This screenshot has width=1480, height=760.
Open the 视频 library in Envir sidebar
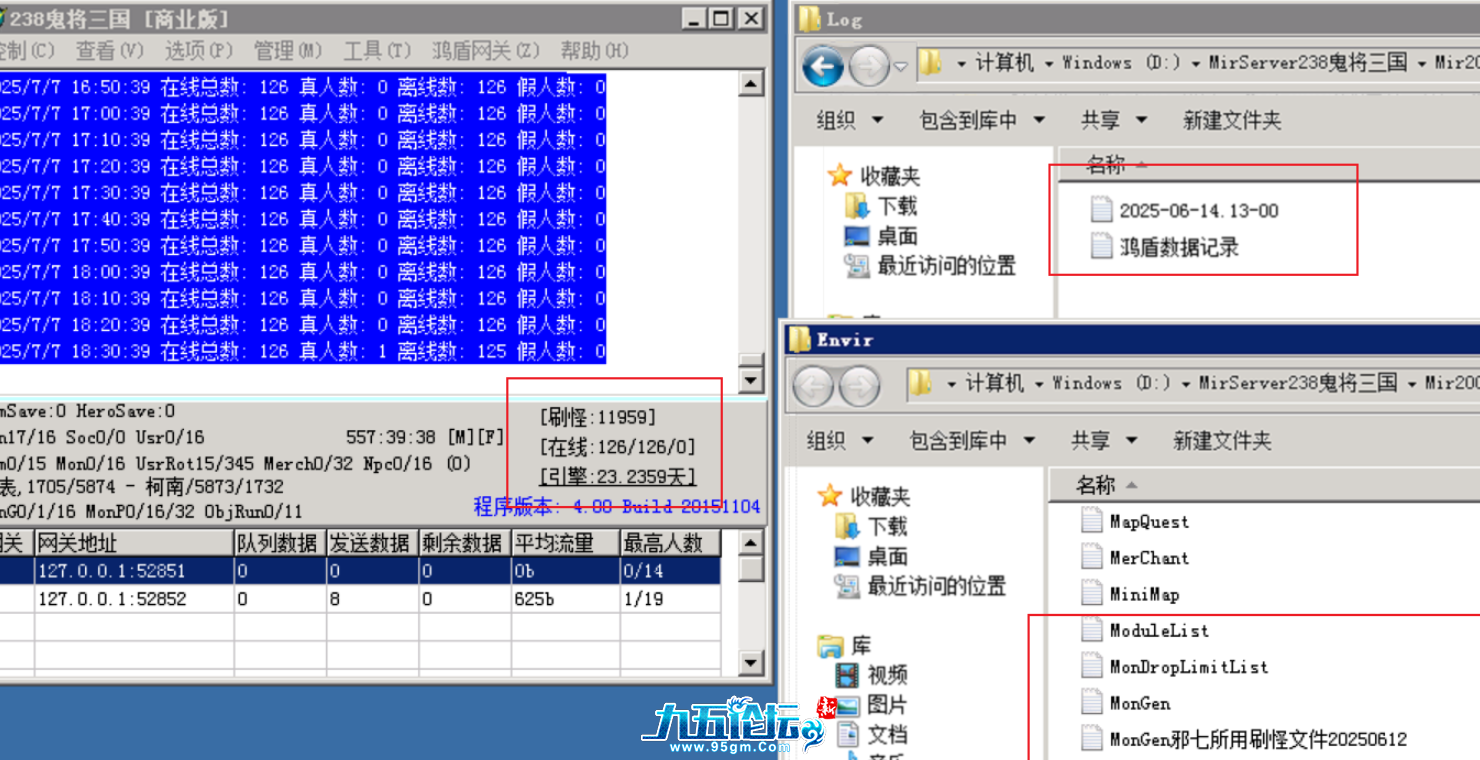tap(886, 675)
